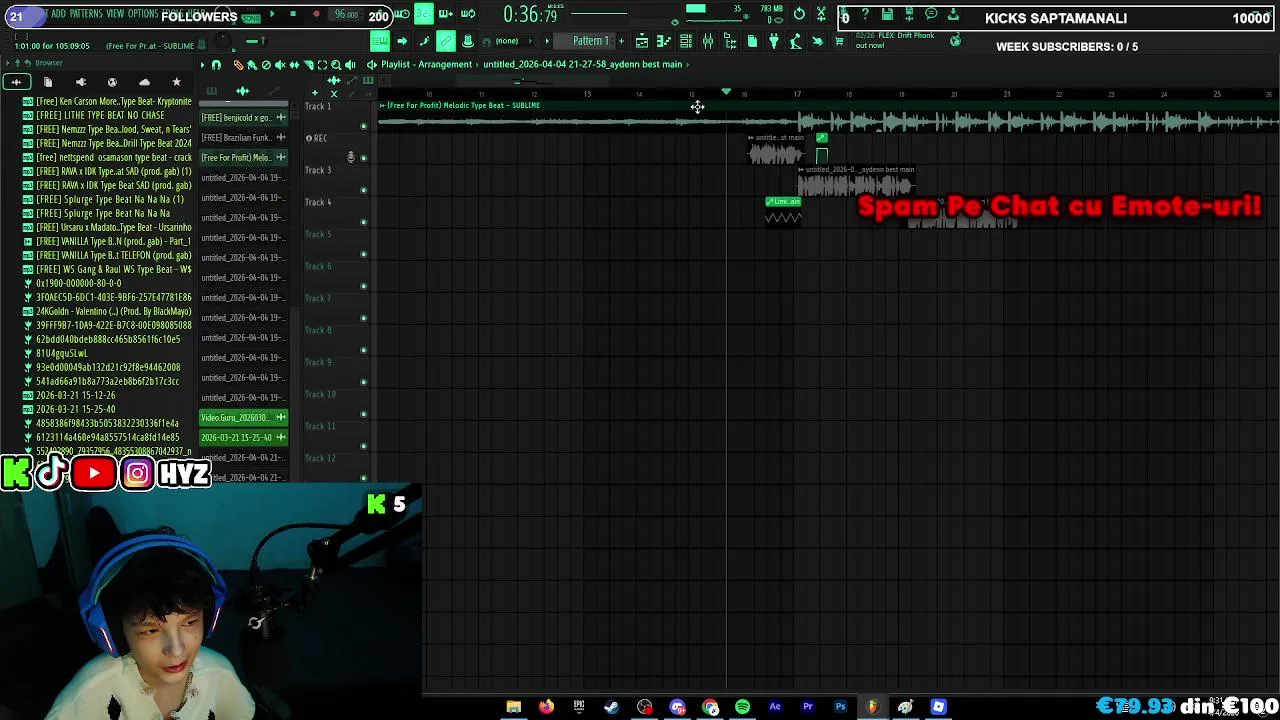Mute Track 6 using its green dot

click(x=363, y=286)
